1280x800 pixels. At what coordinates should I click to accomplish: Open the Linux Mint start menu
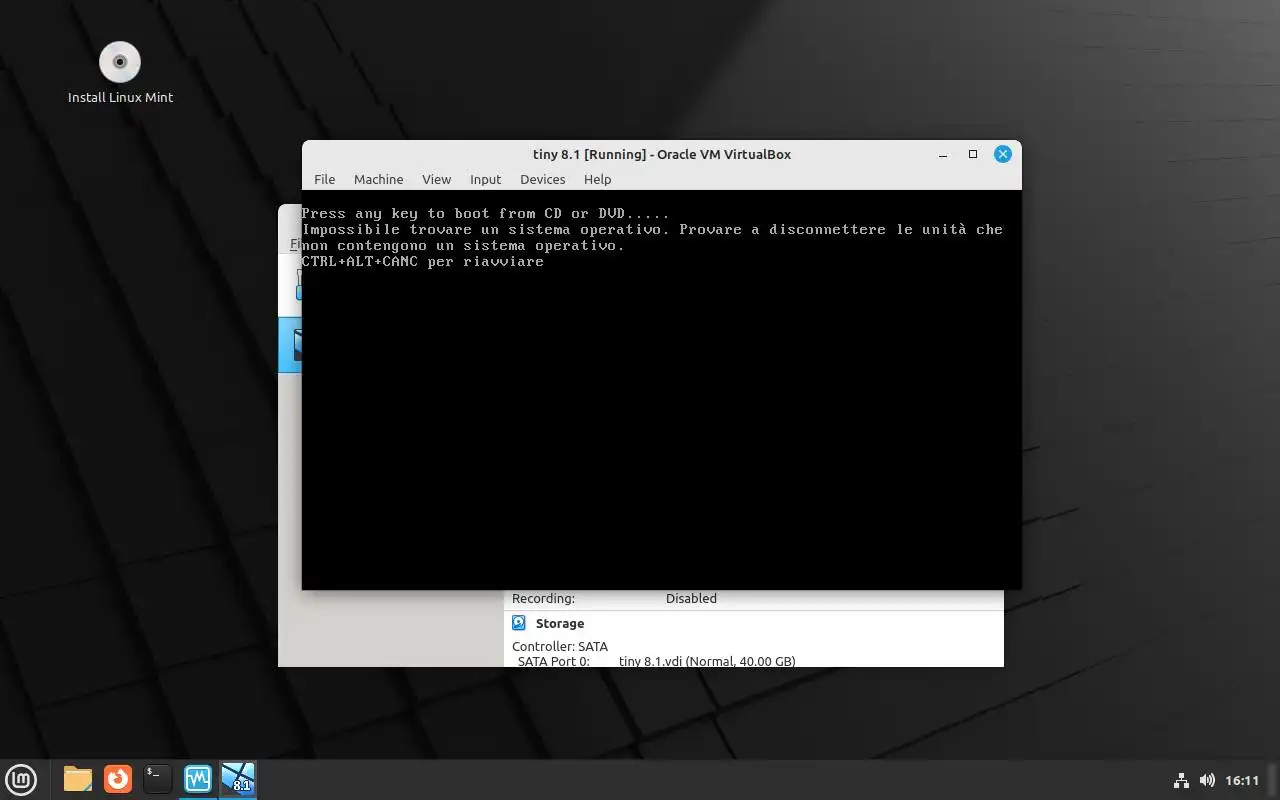21,779
